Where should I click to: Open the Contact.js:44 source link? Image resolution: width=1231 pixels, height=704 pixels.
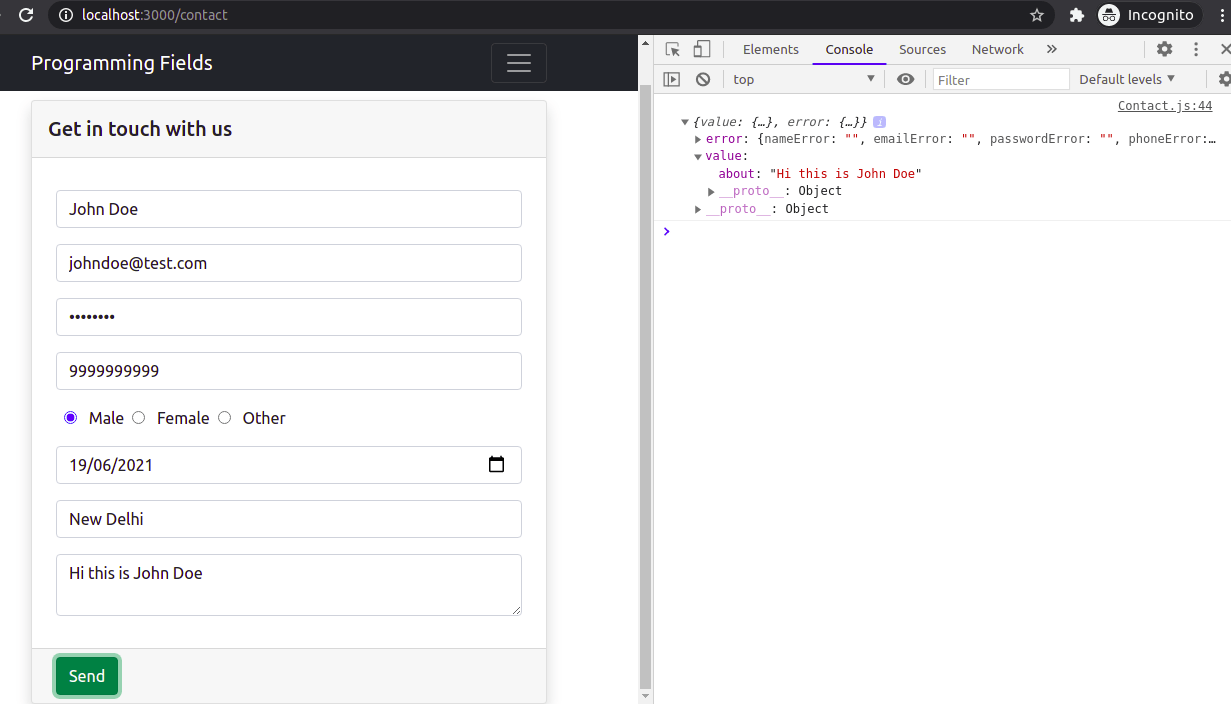pos(1164,105)
